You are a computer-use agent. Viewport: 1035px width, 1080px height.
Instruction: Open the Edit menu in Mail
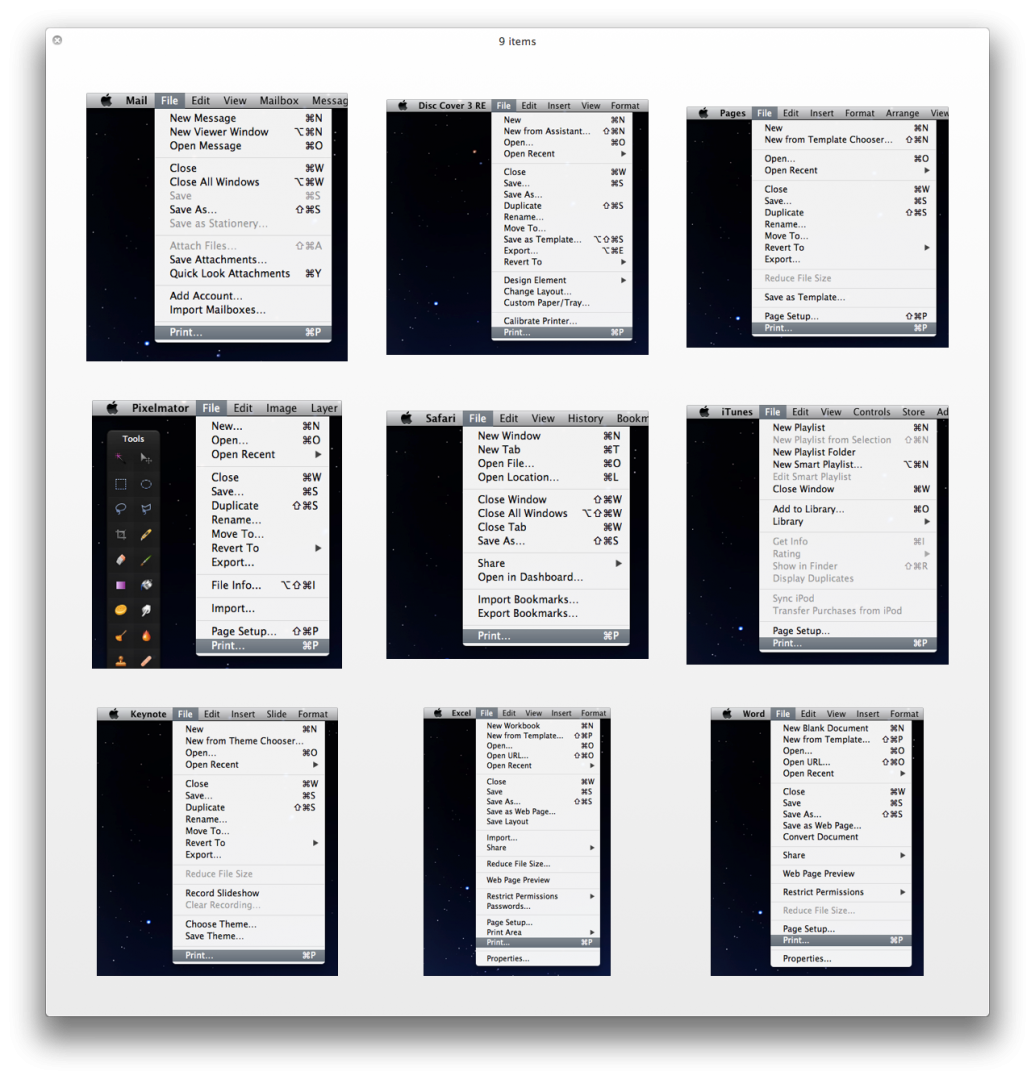click(200, 101)
